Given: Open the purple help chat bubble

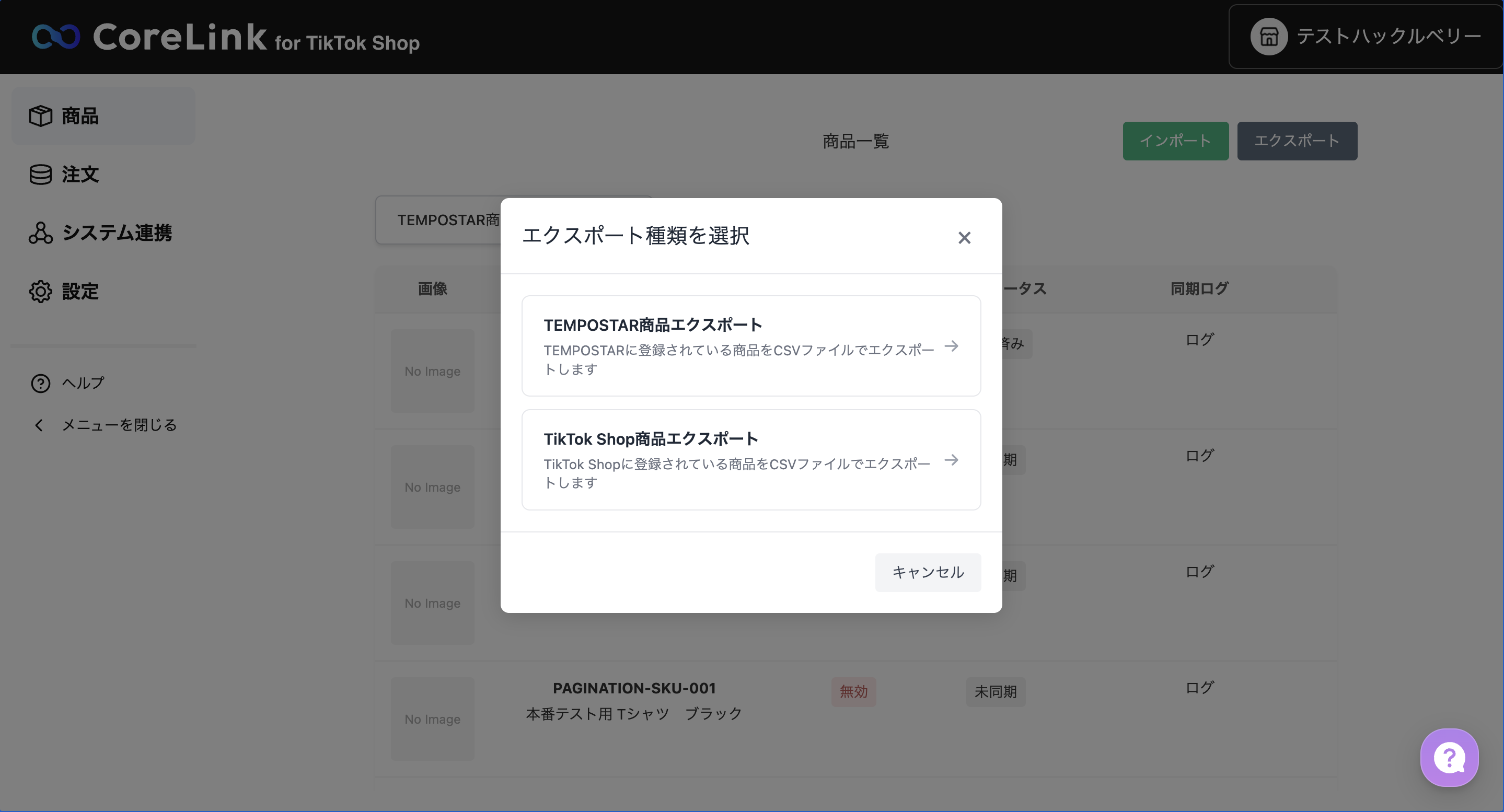Looking at the screenshot, I should 1449,757.
